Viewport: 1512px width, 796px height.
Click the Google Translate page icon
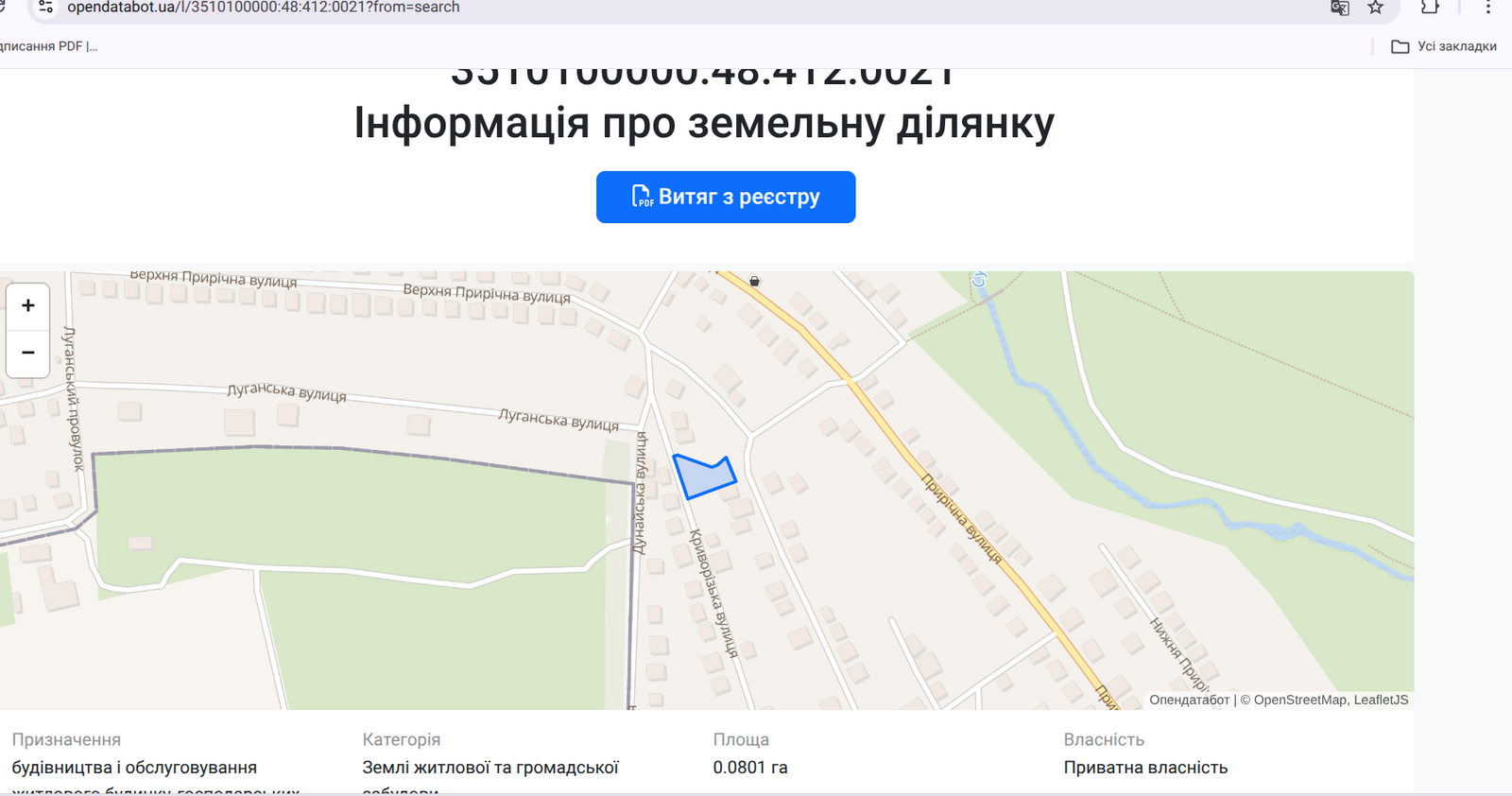pos(1339,8)
